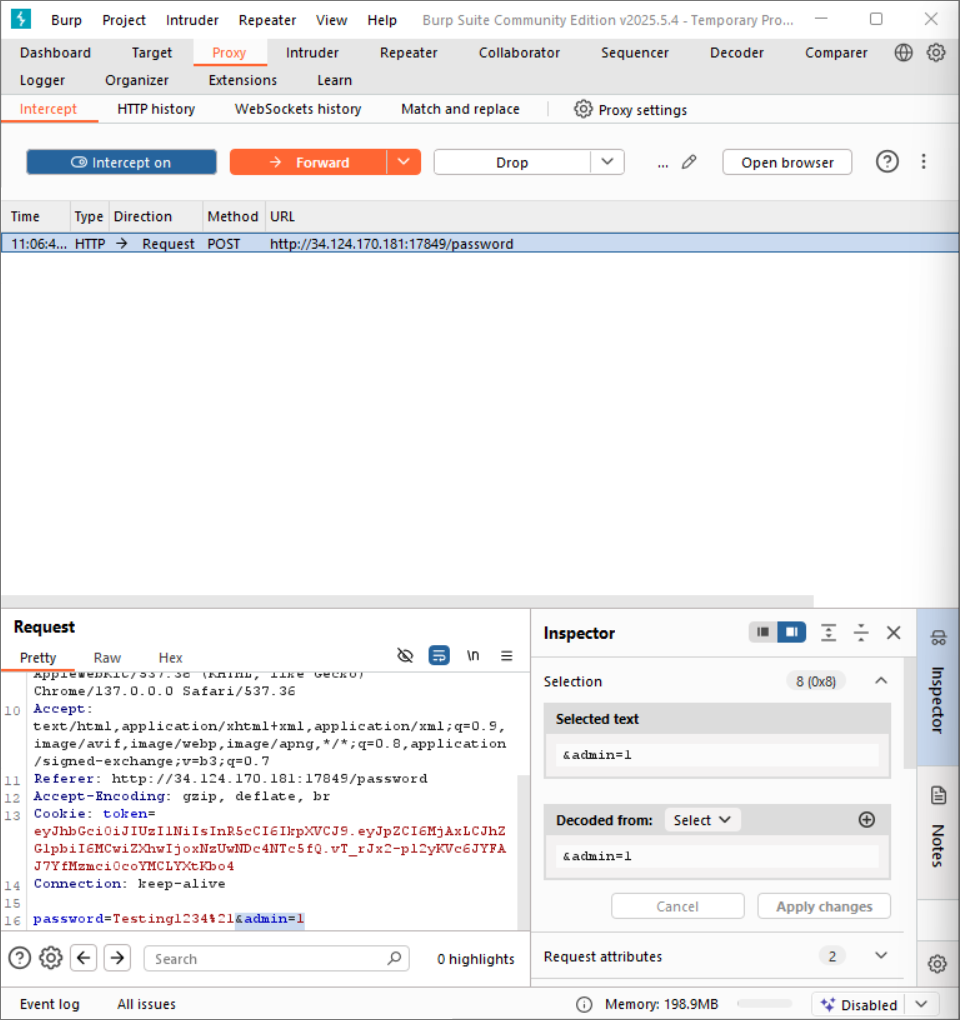Toggle word wrap icon in Request editor

pyautogui.click(x=439, y=655)
